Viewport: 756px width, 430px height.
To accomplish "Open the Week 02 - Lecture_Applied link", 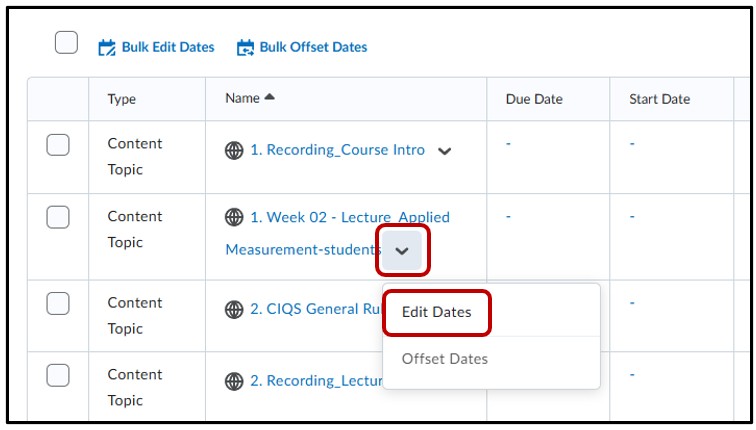I will tap(349, 217).
